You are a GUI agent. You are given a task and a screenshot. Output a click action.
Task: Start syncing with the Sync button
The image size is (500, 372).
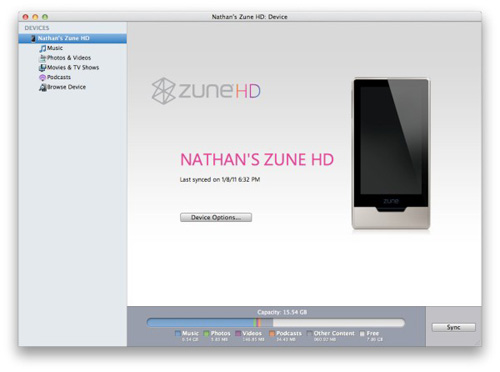[454, 327]
